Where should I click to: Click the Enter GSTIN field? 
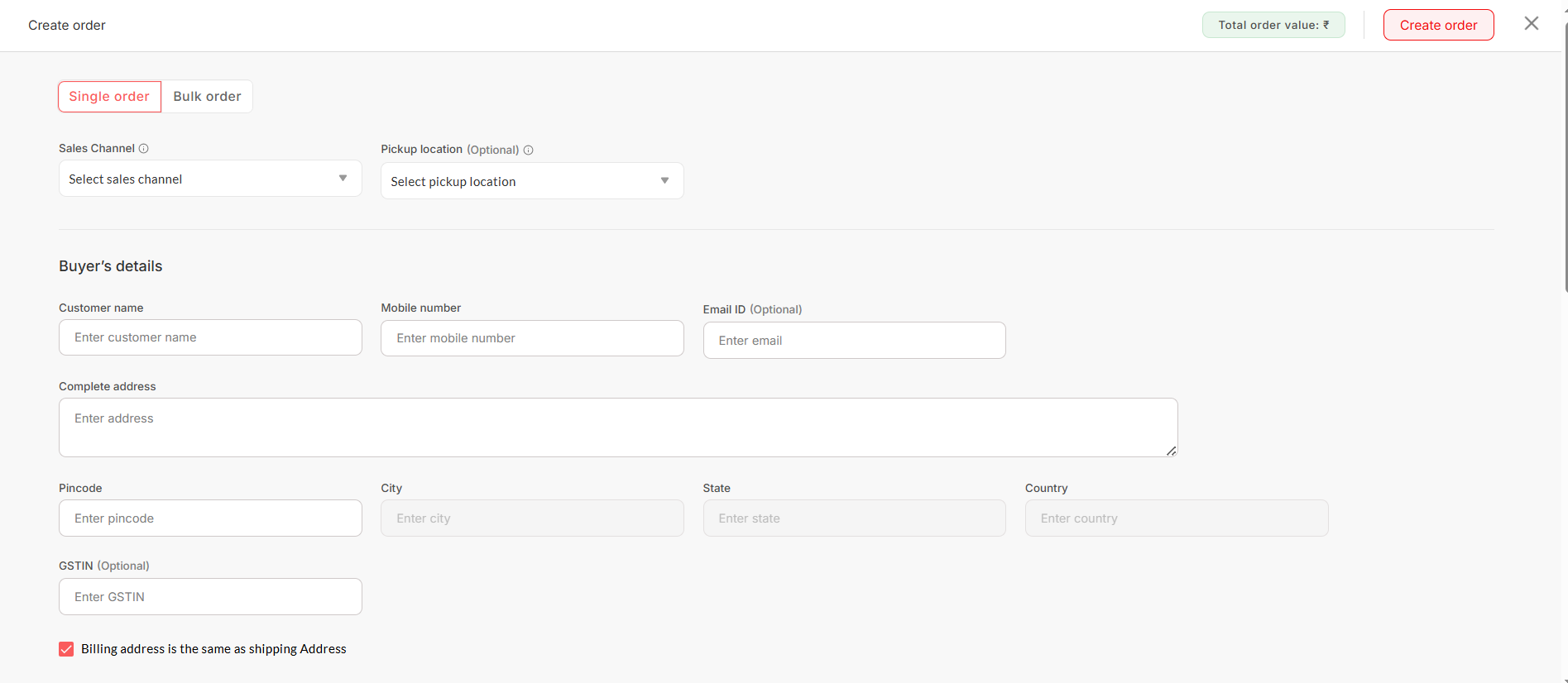click(x=210, y=597)
